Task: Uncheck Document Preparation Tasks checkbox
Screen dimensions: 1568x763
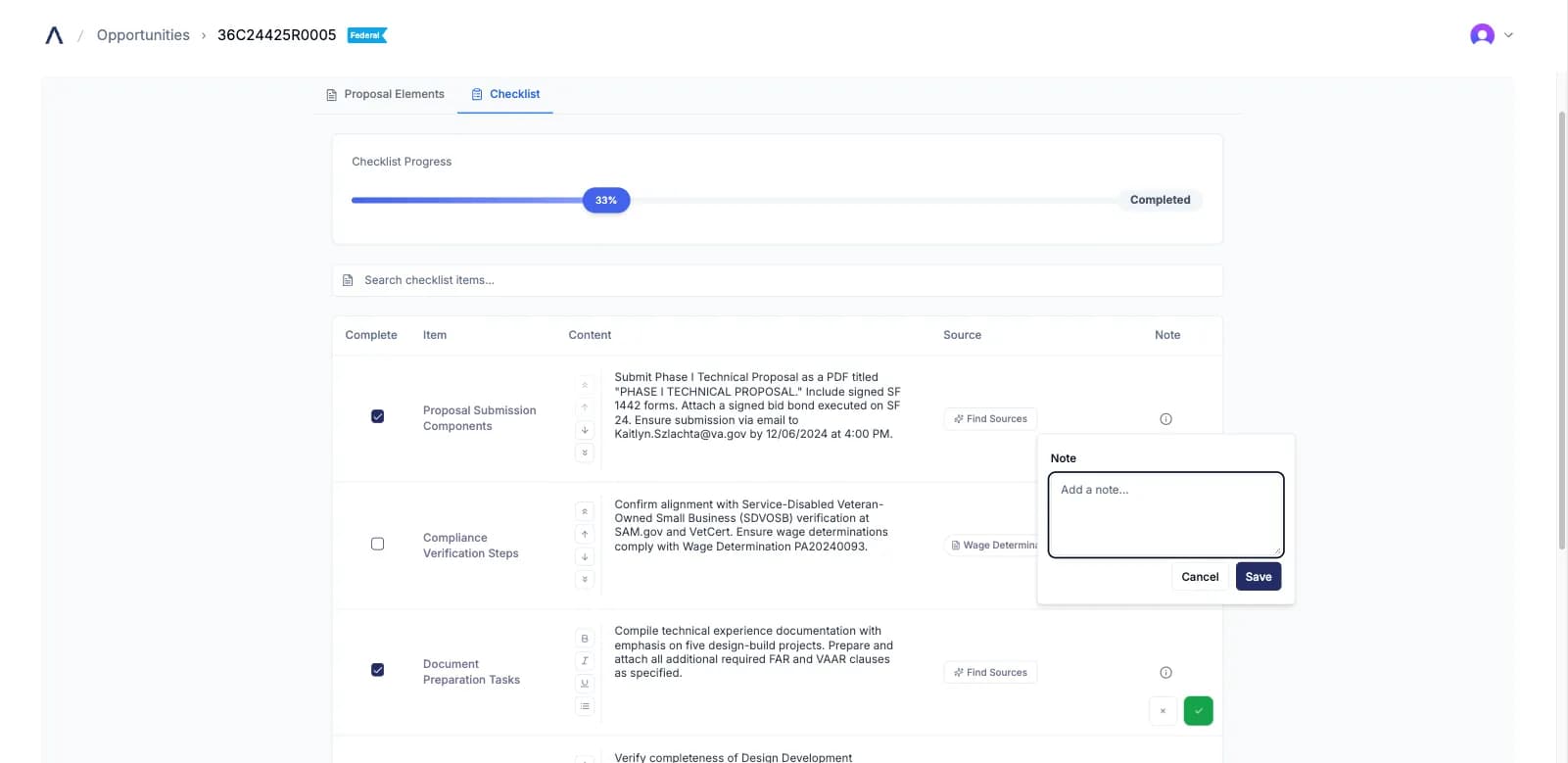Action: [x=377, y=670]
